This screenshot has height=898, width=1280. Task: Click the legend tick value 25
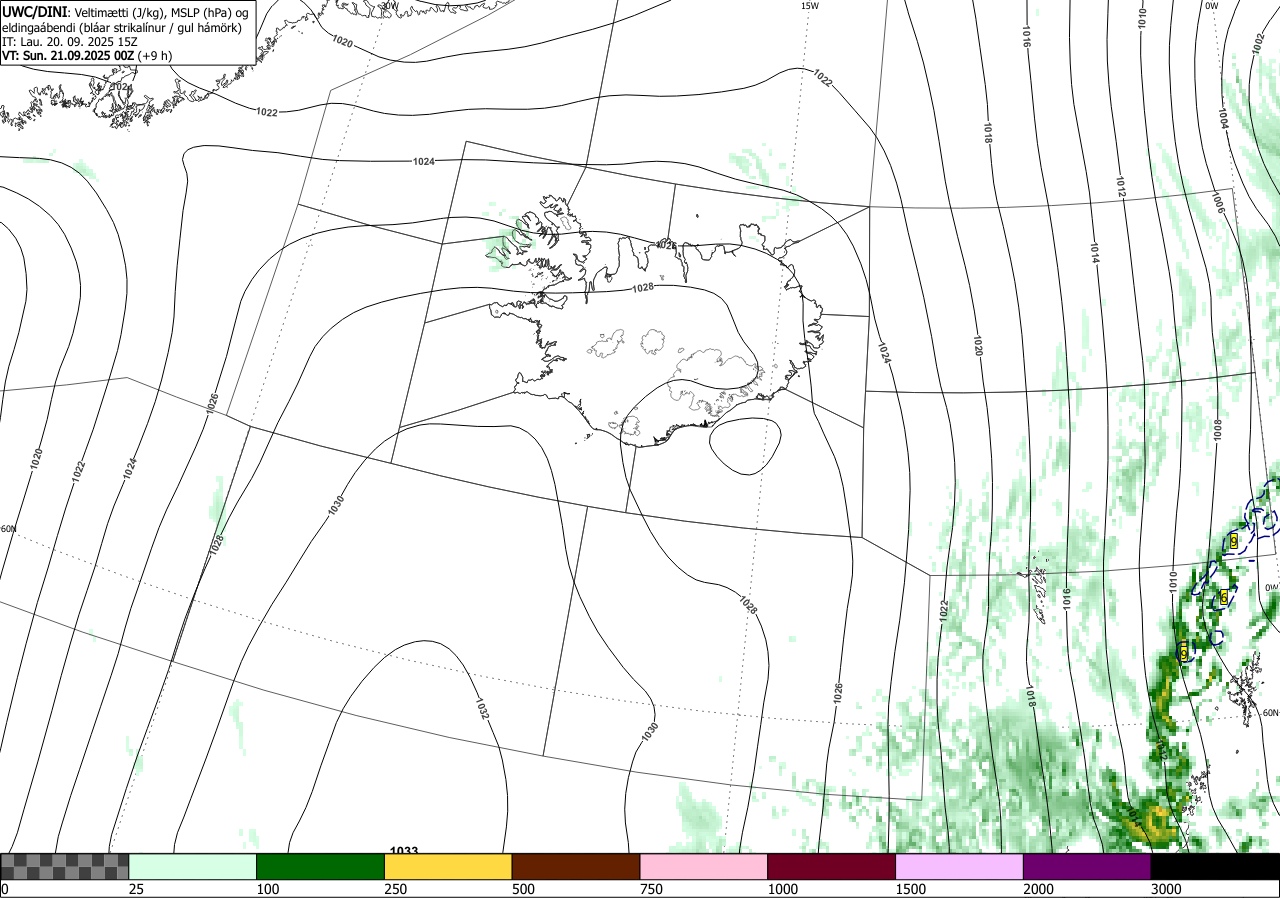[x=136, y=889]
